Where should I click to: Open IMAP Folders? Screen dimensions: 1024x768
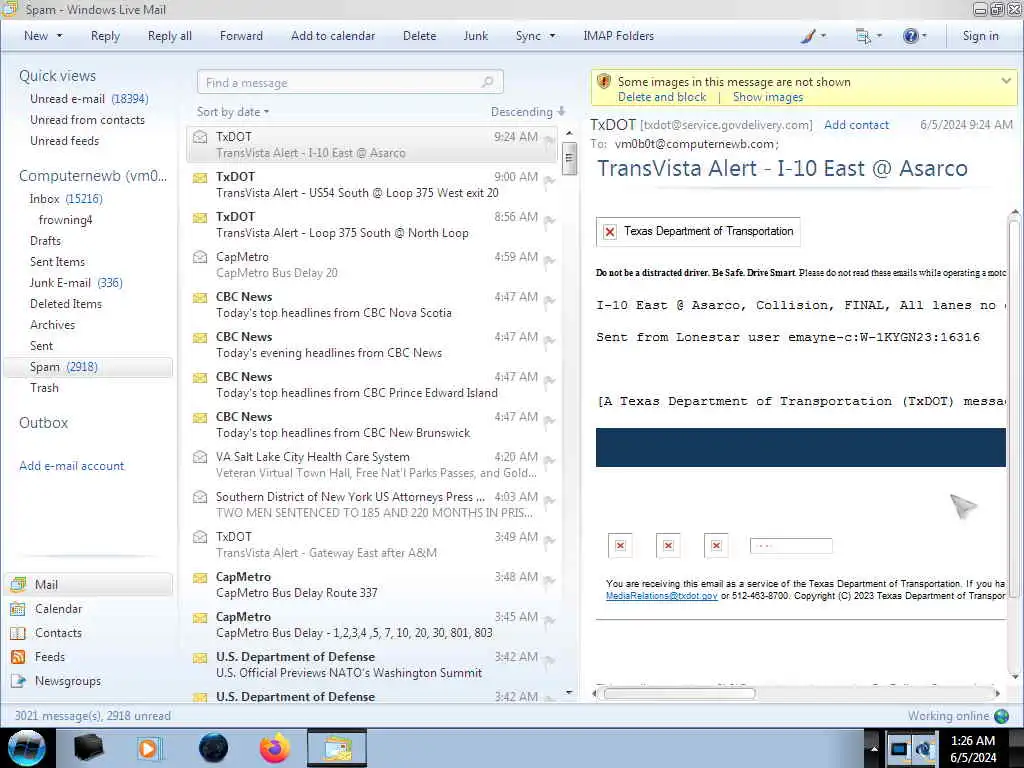(x=618, y=36)
